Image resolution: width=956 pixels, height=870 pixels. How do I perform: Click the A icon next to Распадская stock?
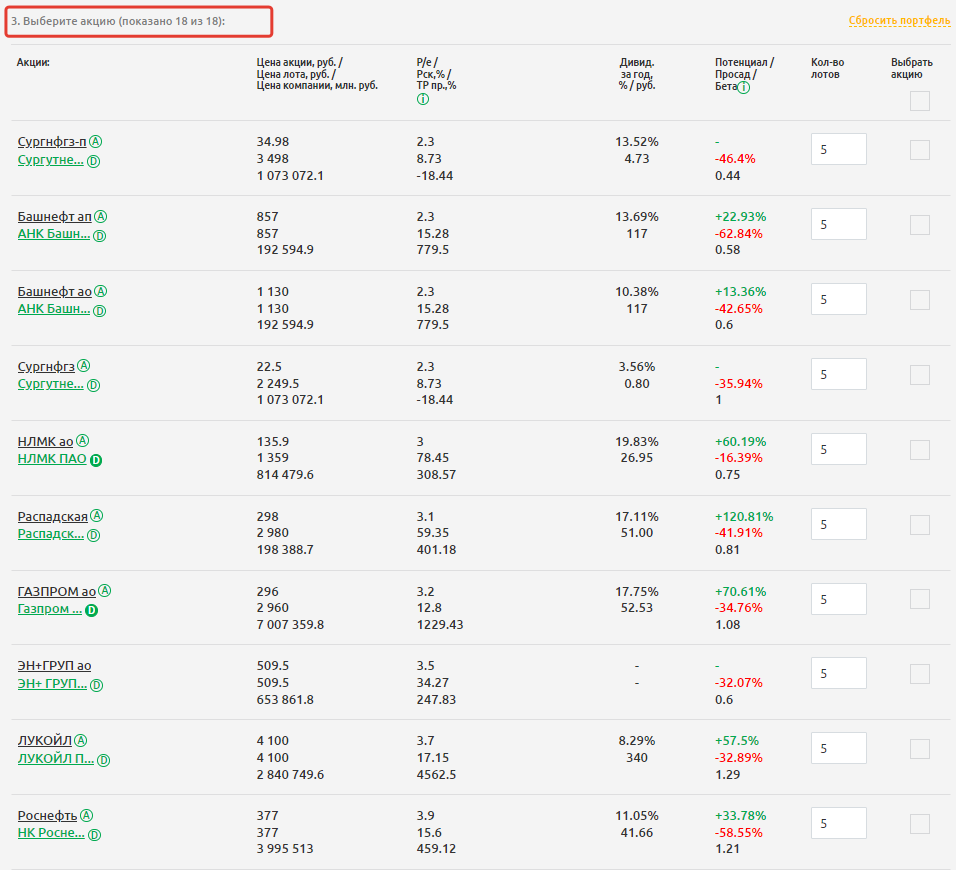tap(97, 516)
